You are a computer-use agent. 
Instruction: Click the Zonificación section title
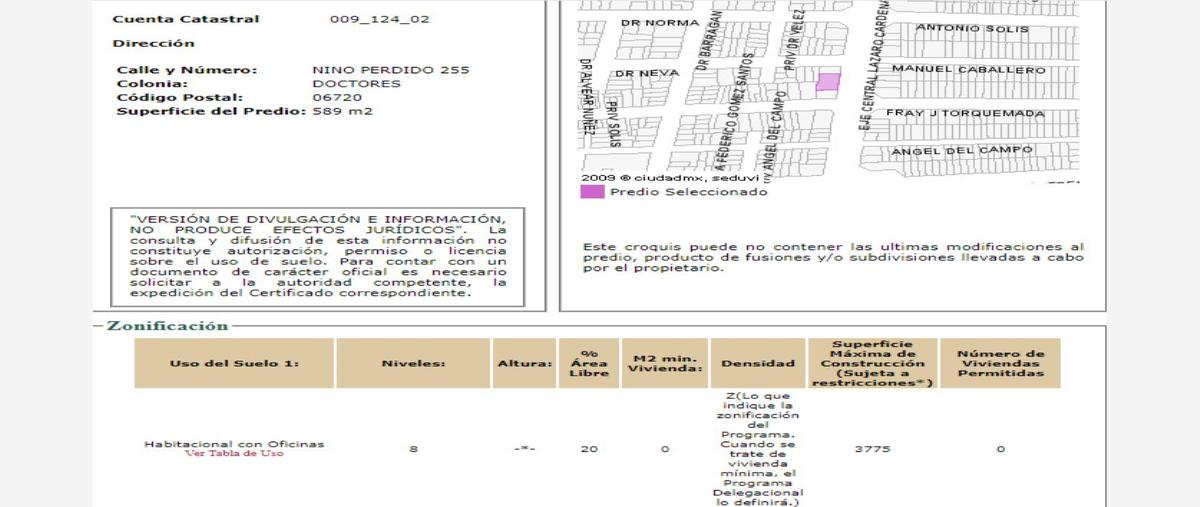point(167,326)
